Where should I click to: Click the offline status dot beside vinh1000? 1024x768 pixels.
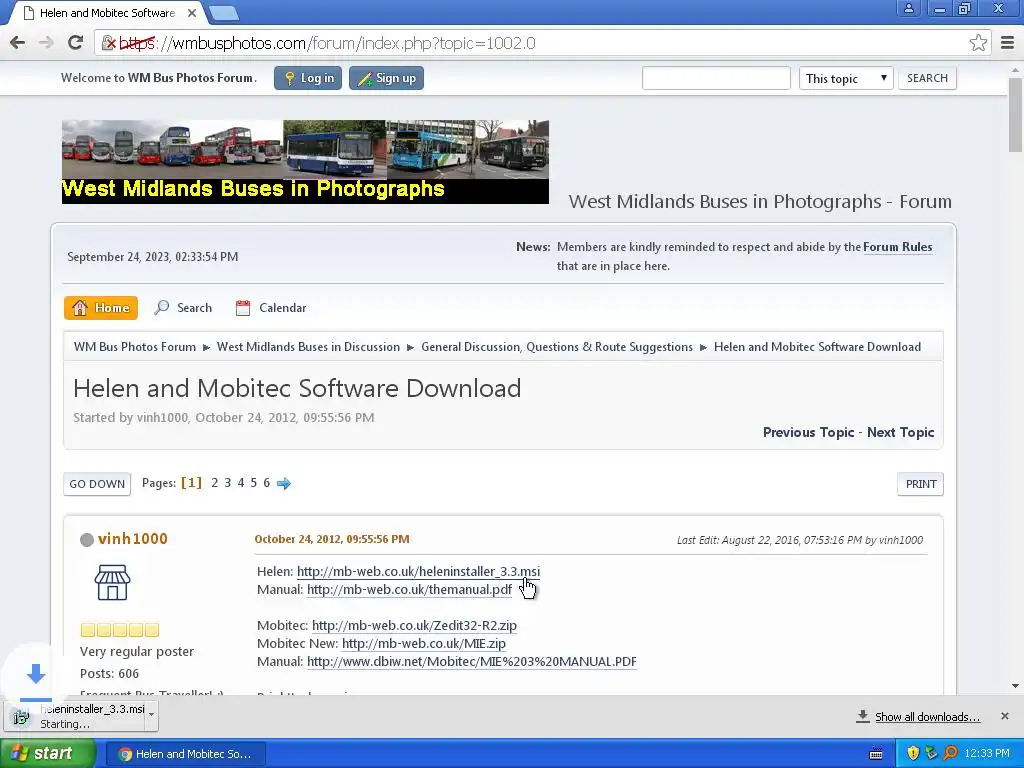87,539
